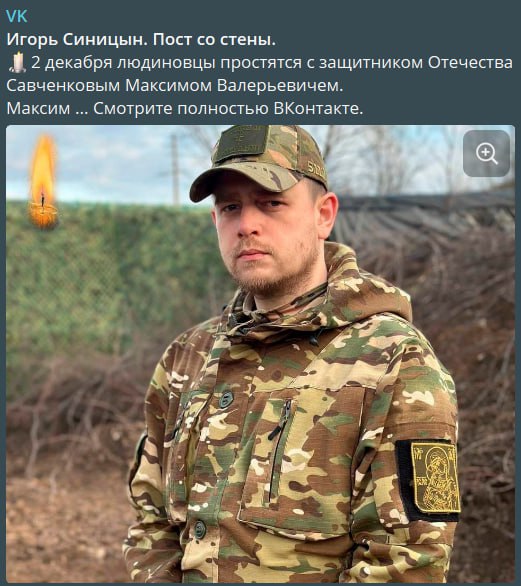
Task: Open the title 'Игорь Синицын. Пост со стены.'
Action: pyautogui.click(x=141, y=40)
